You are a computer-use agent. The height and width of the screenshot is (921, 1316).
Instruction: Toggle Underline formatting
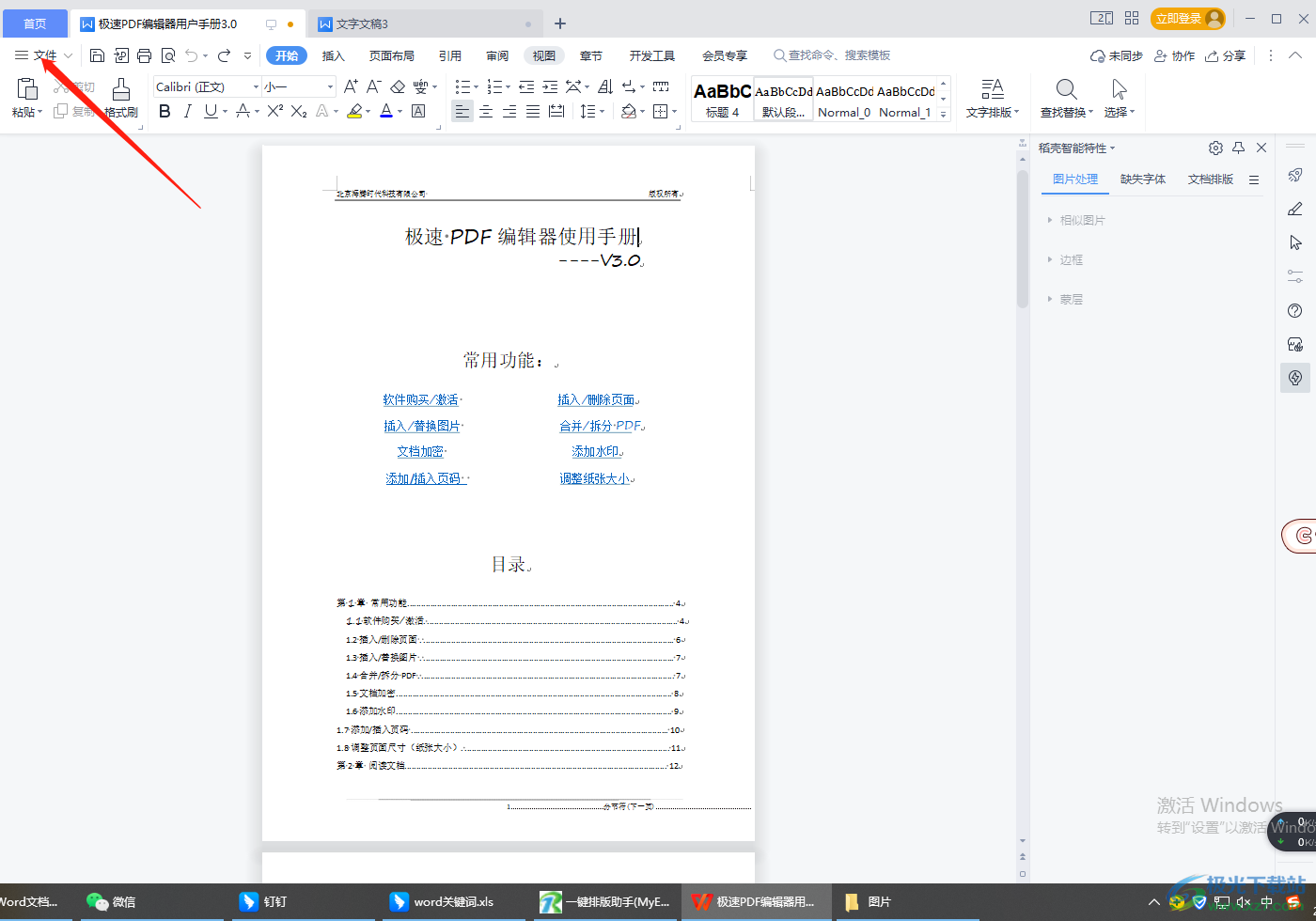[x=211, y=111]
